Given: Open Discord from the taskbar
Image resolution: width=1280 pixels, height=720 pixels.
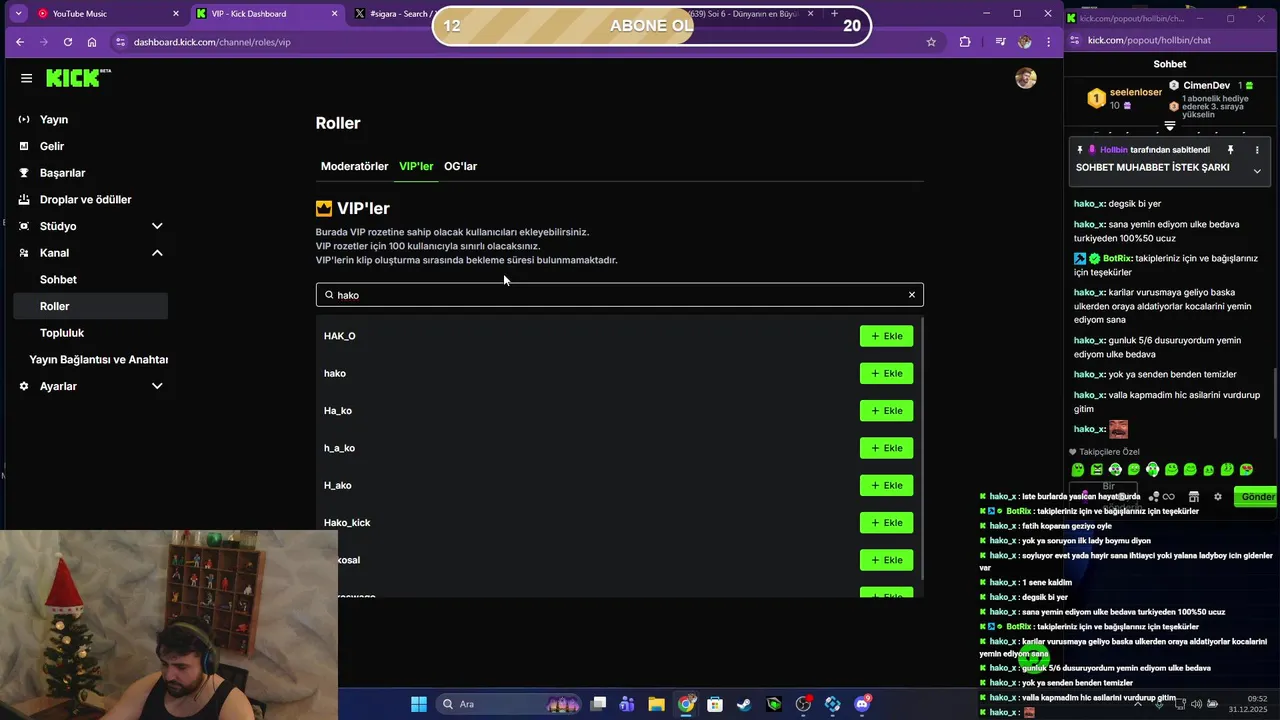Looking at the screenshot, I should point(862,704).
